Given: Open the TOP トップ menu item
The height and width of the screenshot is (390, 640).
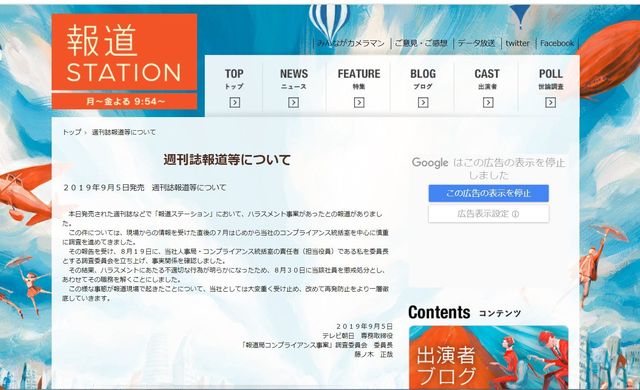Looking at the screenshot, I should coord(234,86).
